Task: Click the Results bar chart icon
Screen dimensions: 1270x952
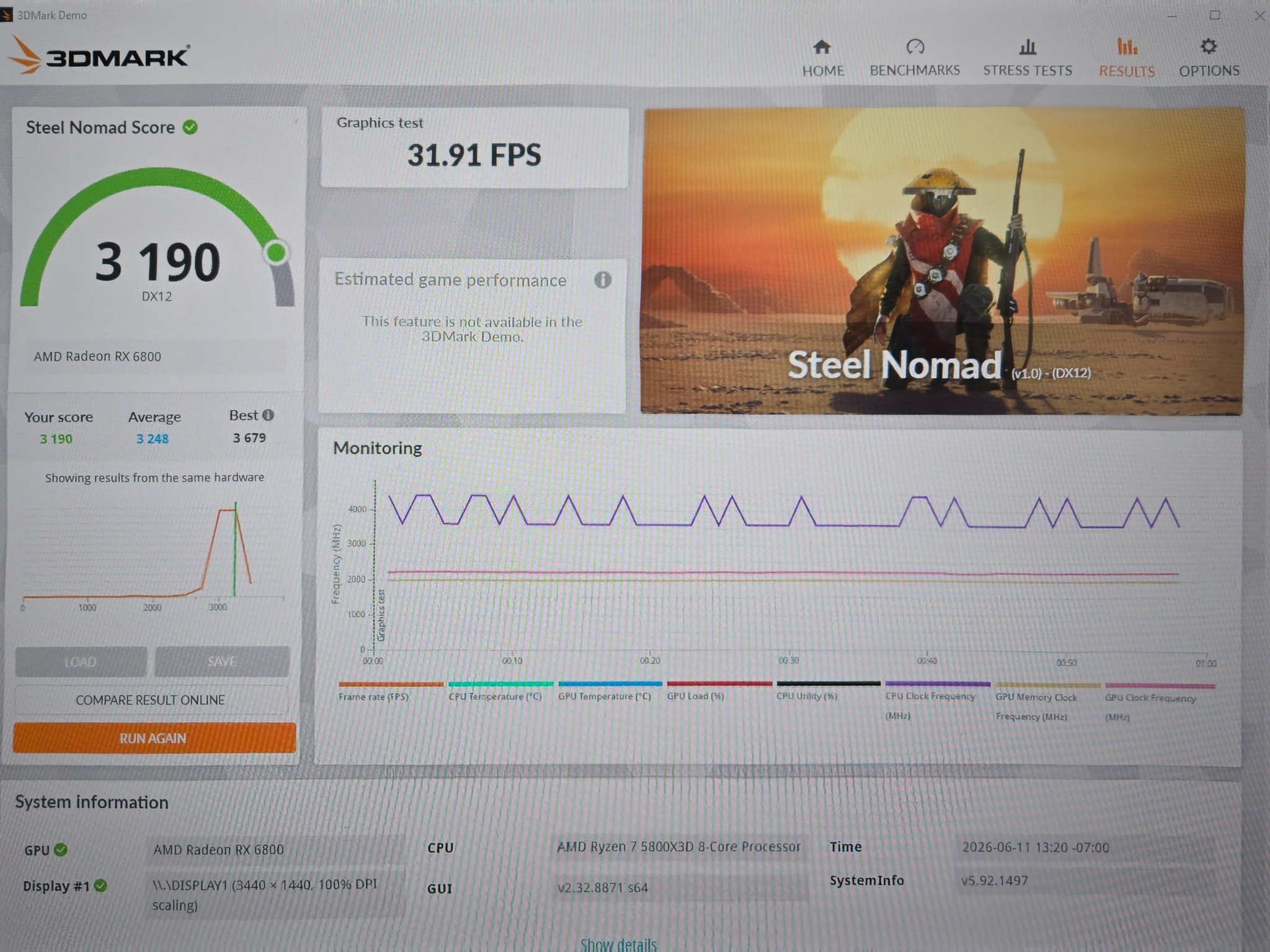Action: pos(1127,46)
